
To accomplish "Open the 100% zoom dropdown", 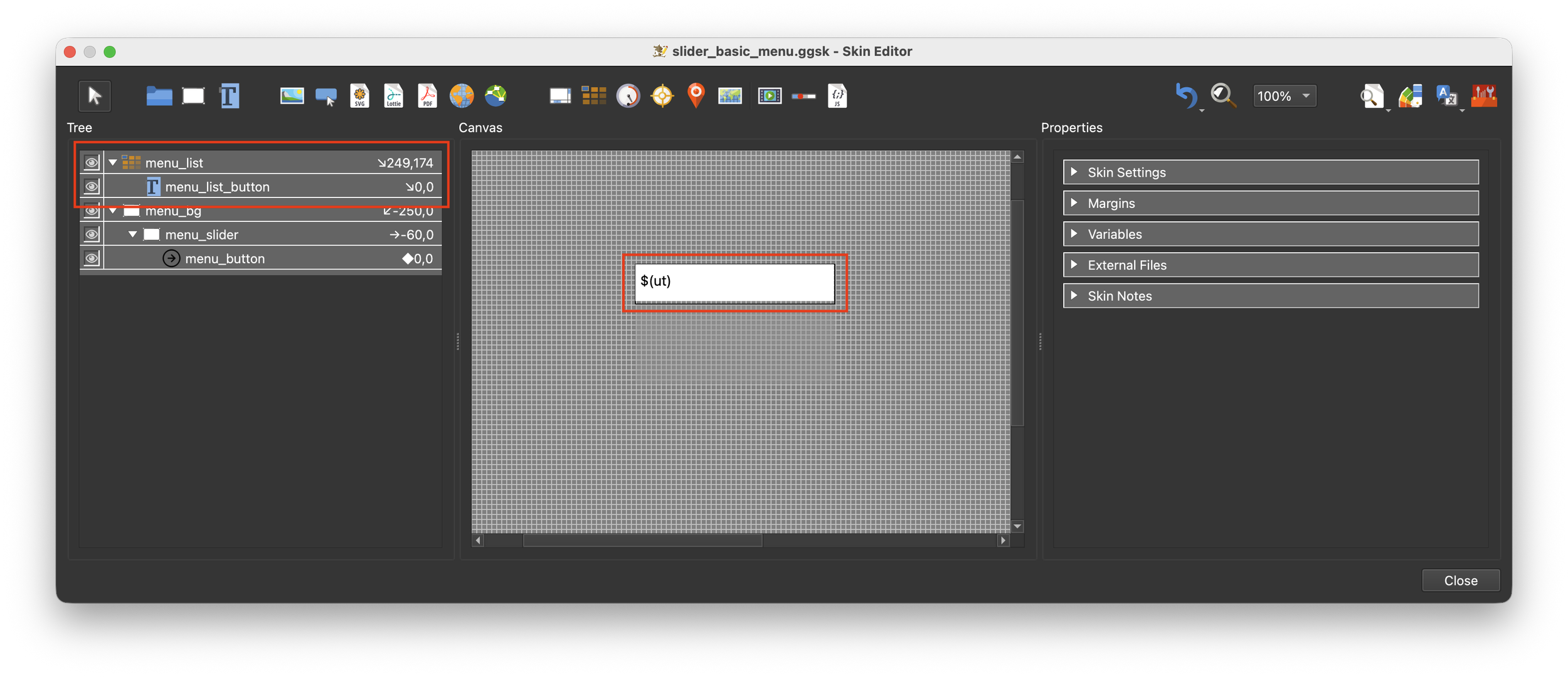I will pos(1284,96).
